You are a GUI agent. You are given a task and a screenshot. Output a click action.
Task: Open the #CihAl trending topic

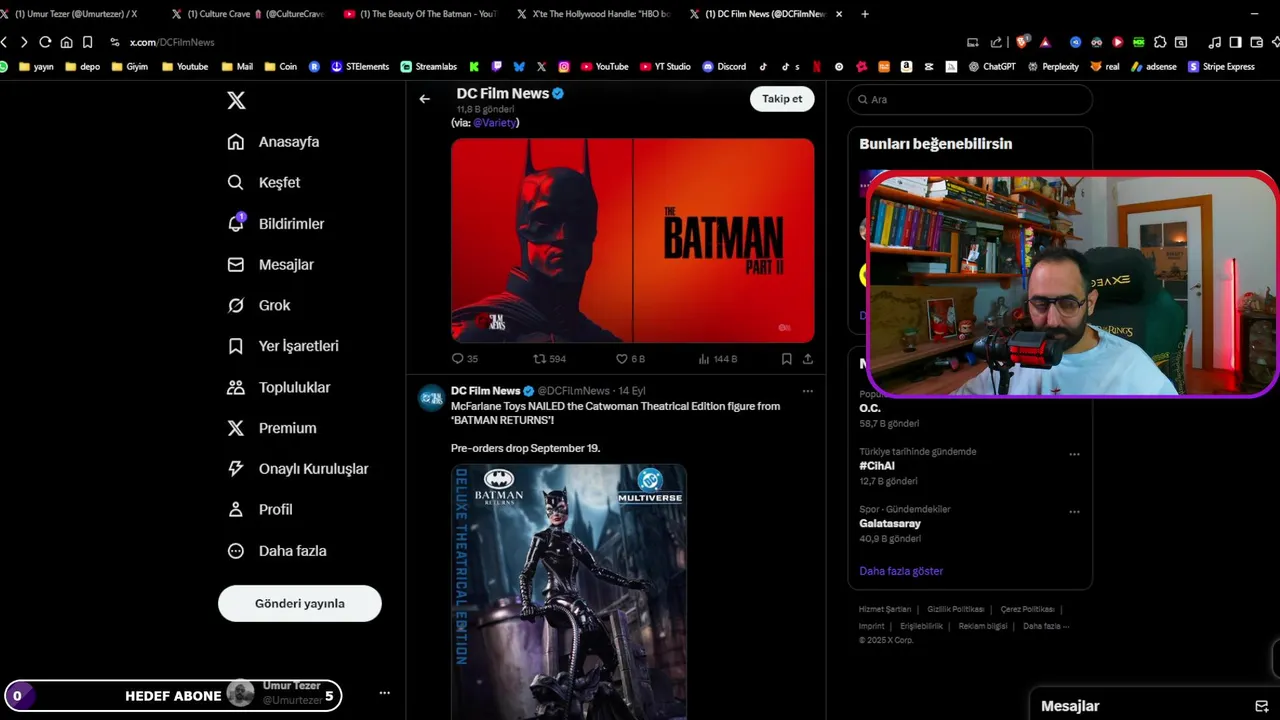pyautogui.click(x=877, y=466)
